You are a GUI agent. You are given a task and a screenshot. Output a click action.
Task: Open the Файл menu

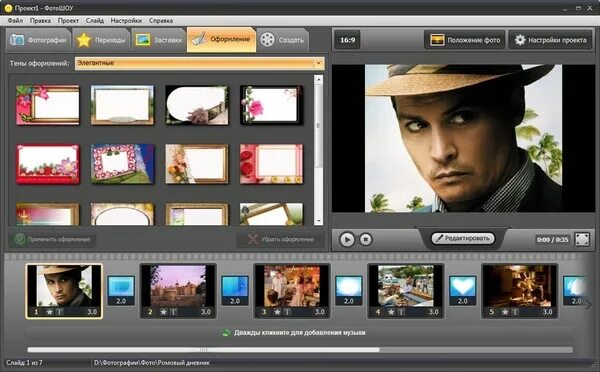[x=15, y=21]
